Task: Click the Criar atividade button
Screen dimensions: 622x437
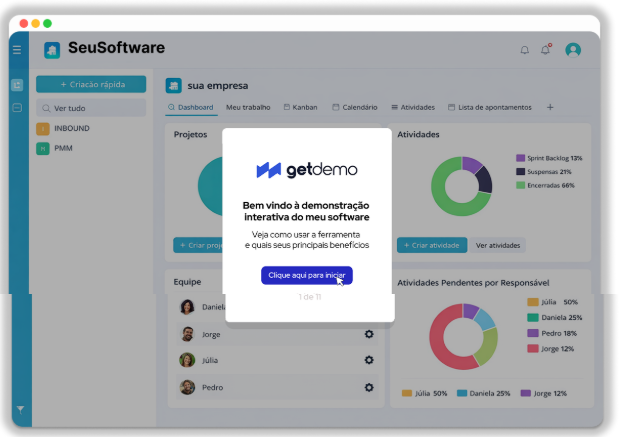Action: coord(432,245)
